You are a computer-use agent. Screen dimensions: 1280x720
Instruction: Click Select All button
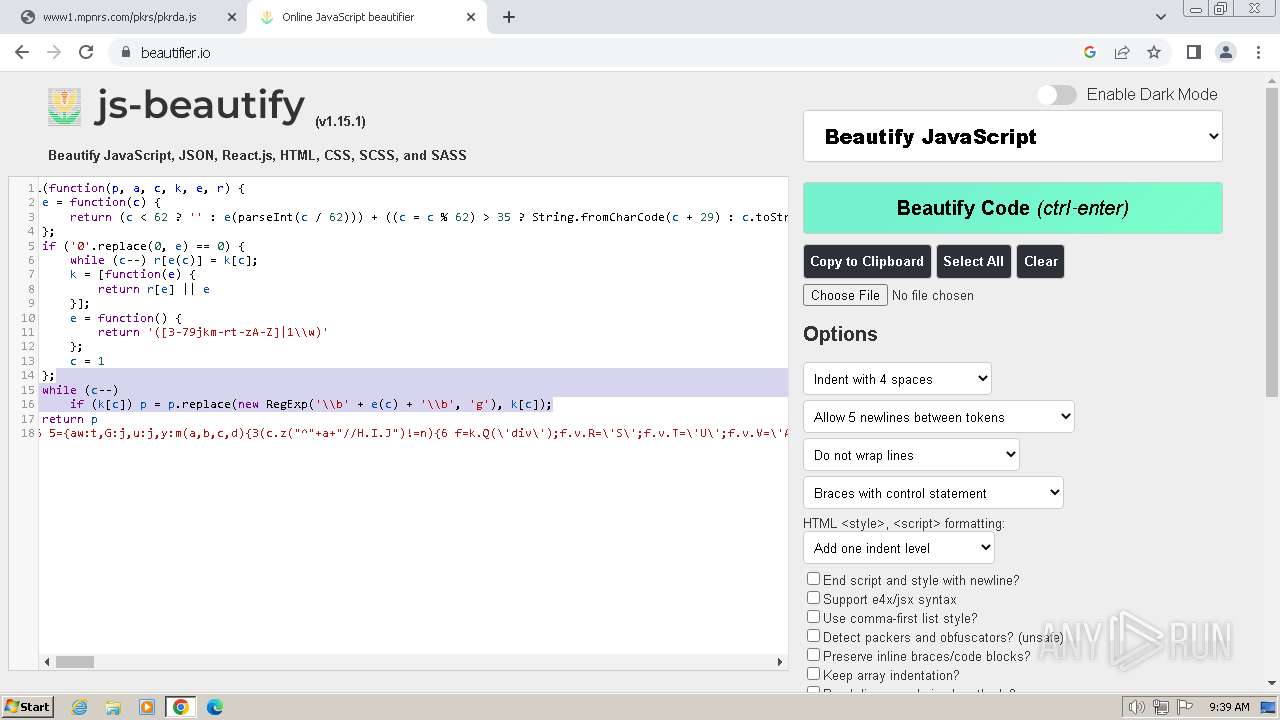pyautogui.click(x=973, y=261)
